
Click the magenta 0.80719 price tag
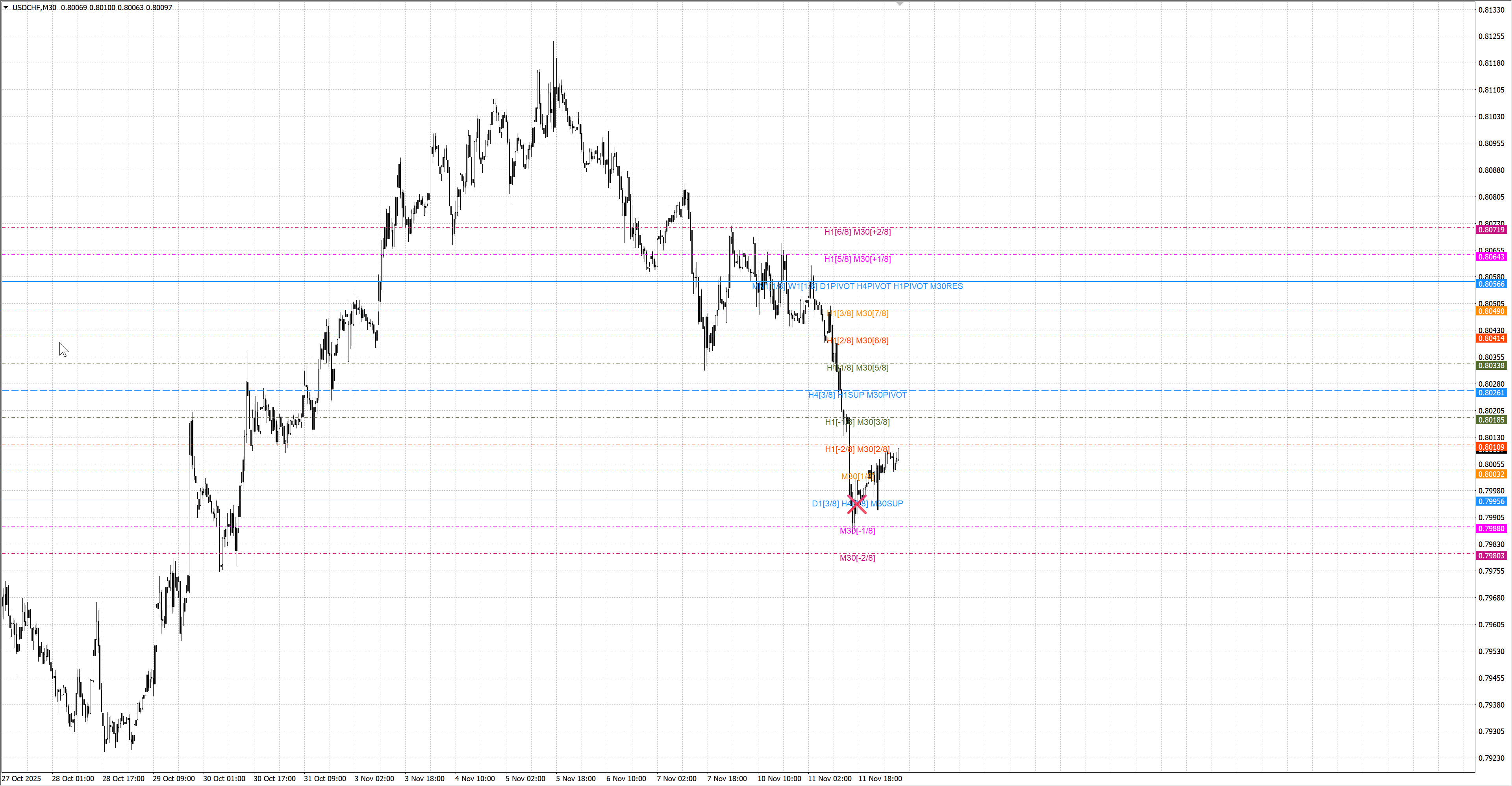point(1491,230)
